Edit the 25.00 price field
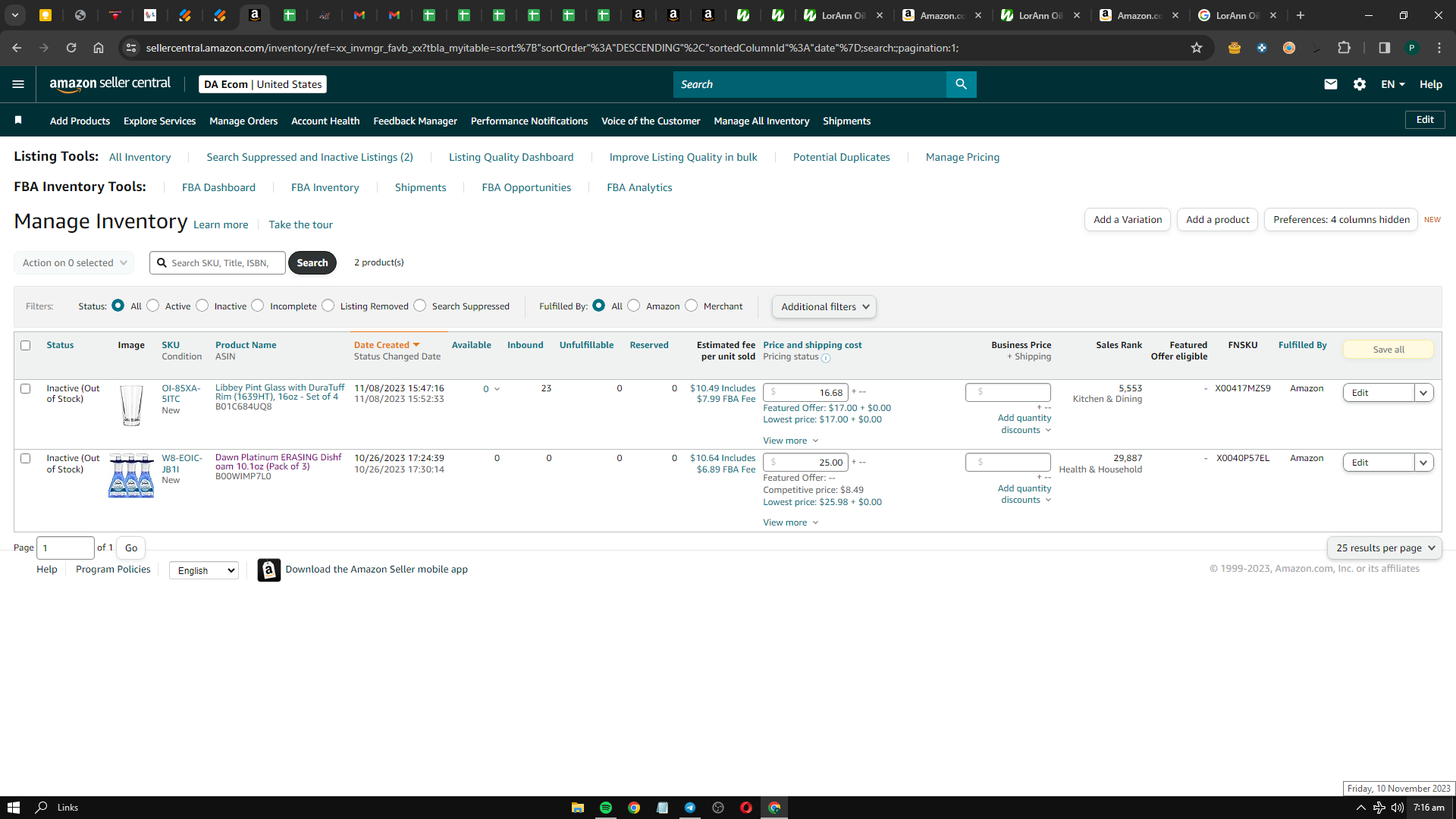Image resolution: width=1456 pixels, height=819 pixels. 805,463
